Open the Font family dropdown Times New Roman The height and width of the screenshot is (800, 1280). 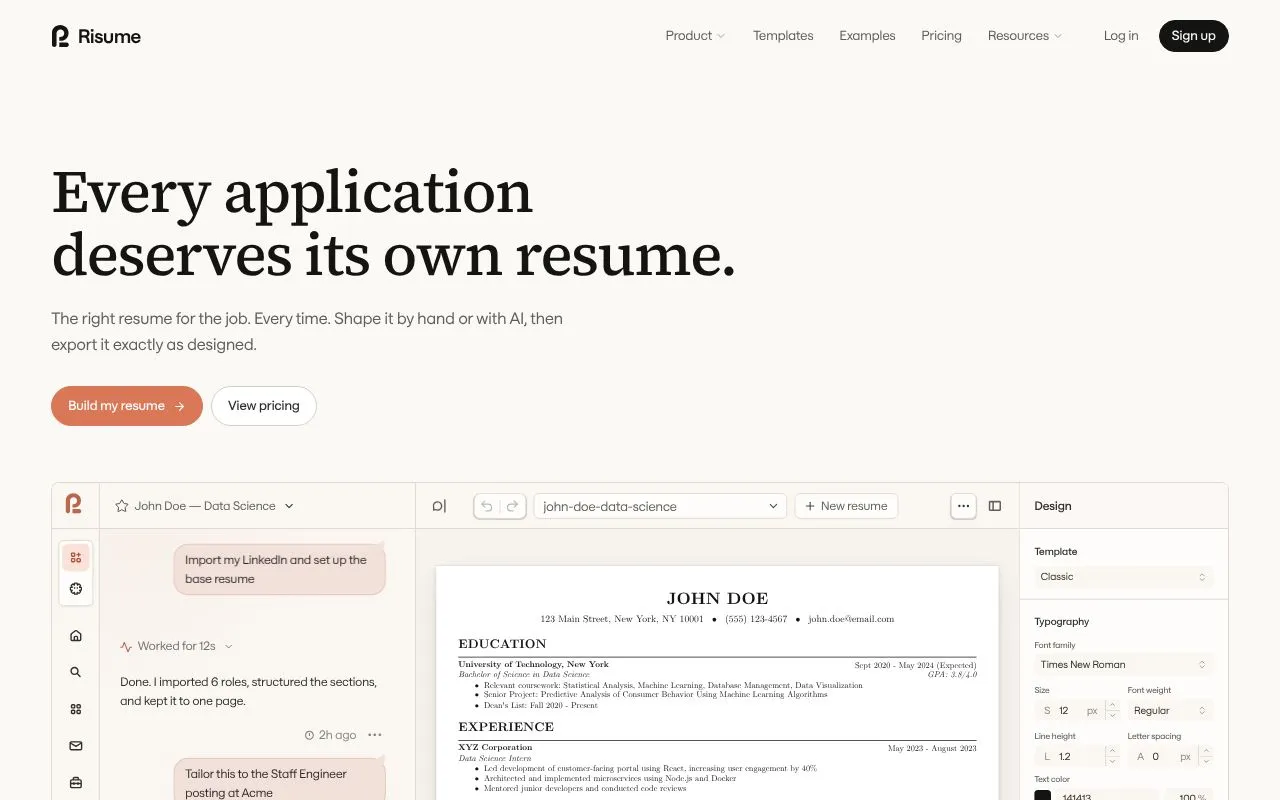click(1123, 665)
